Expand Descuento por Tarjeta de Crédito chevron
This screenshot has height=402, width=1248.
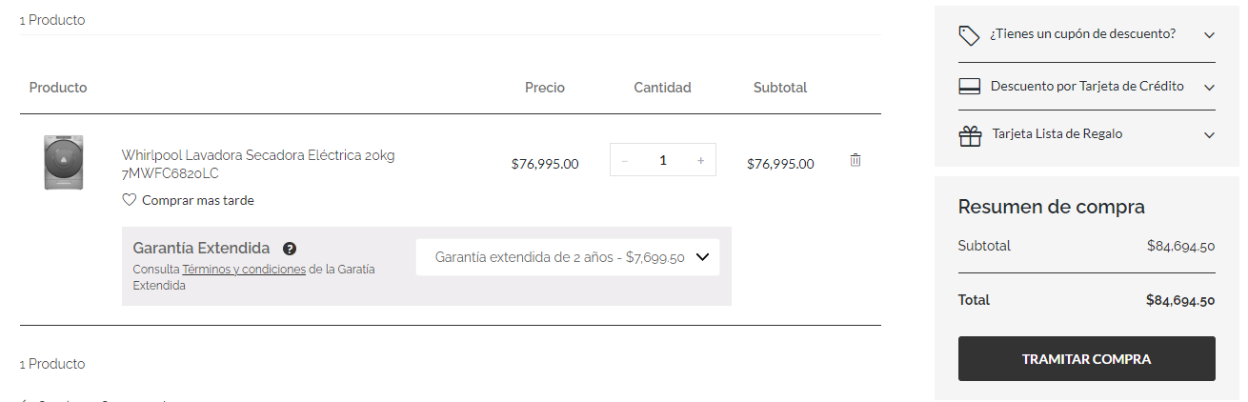(x=1209, y=87)
